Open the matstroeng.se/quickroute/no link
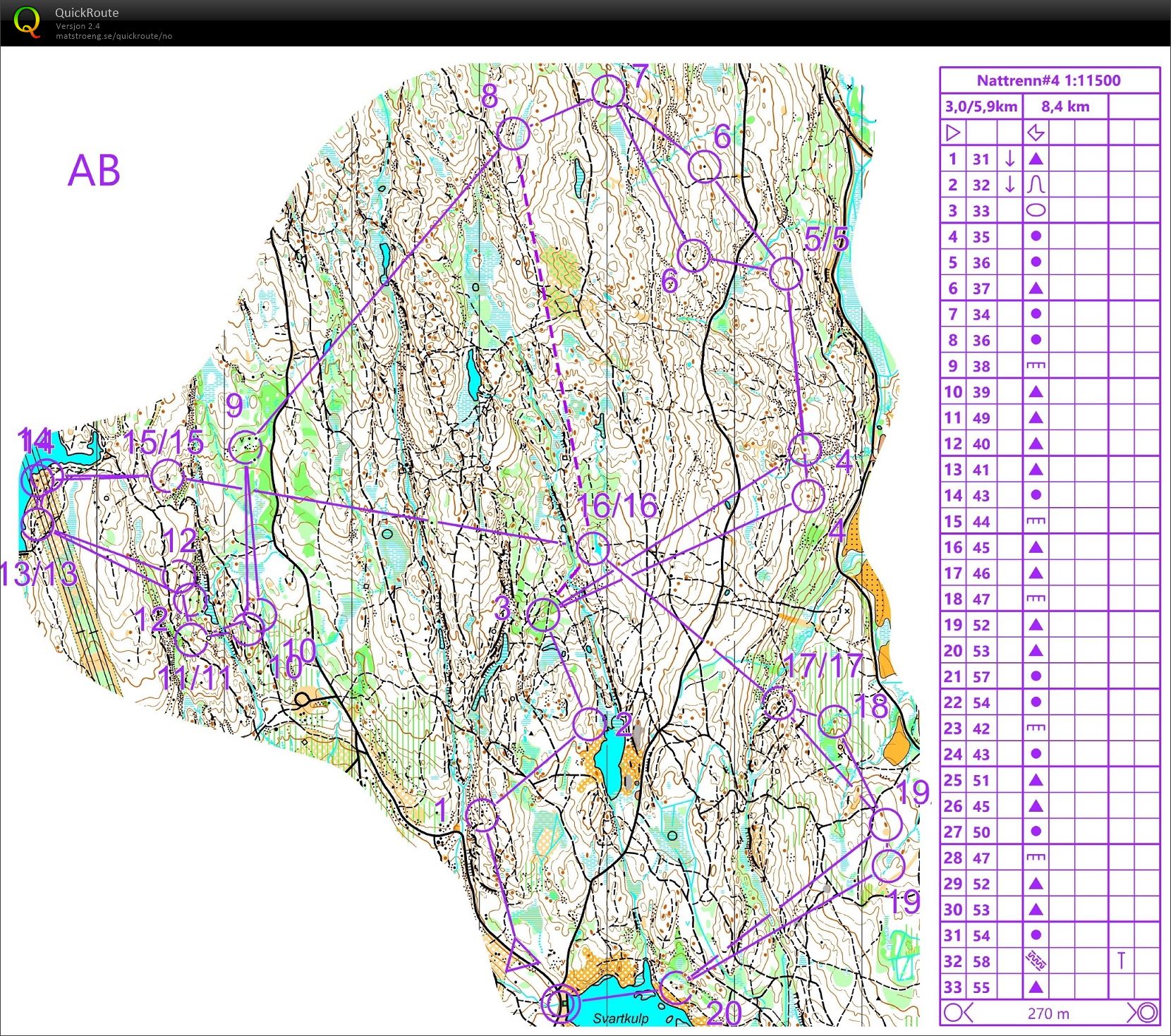 click(114, 36)
